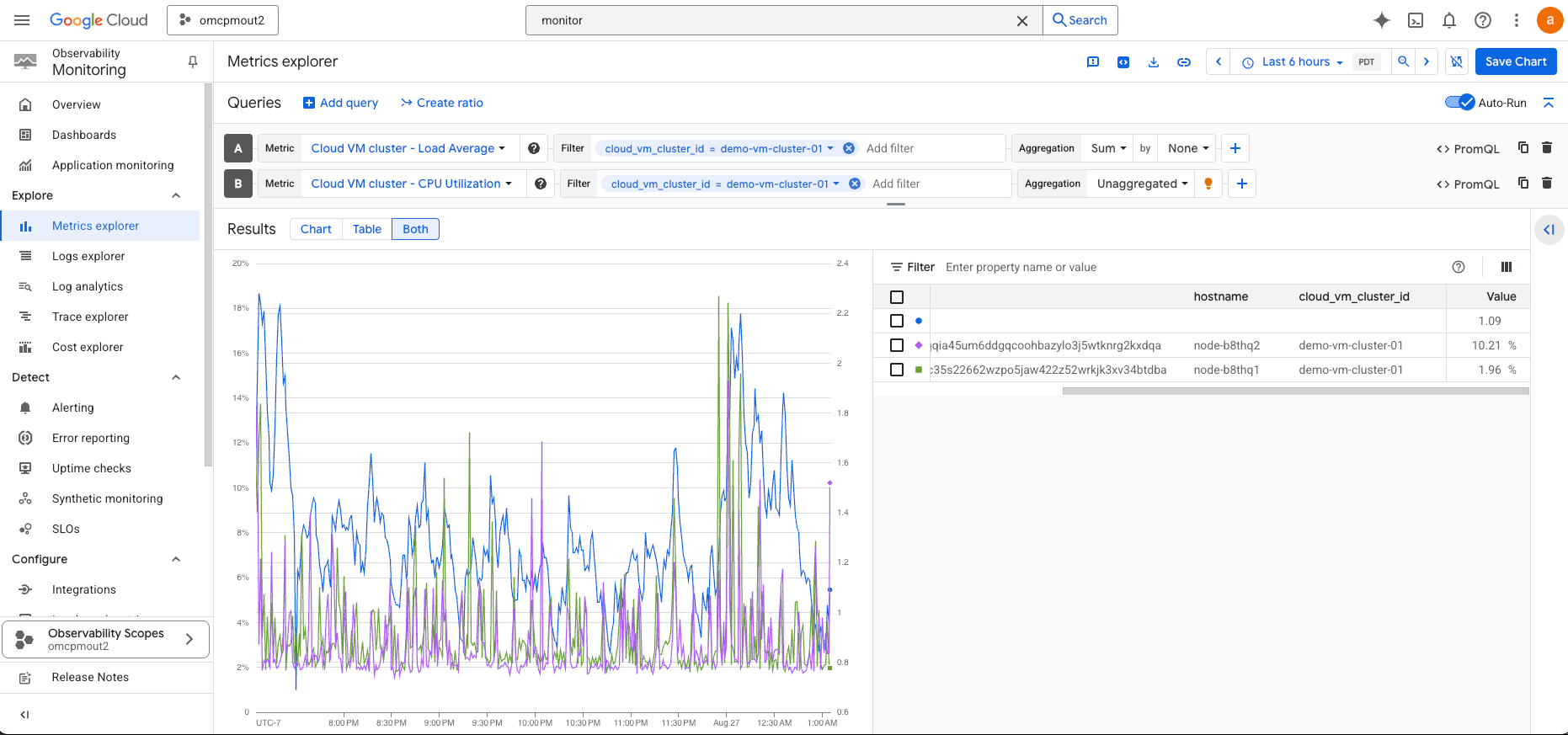Expand the right side panel
1568x735 pixels.
(1549, 230)
